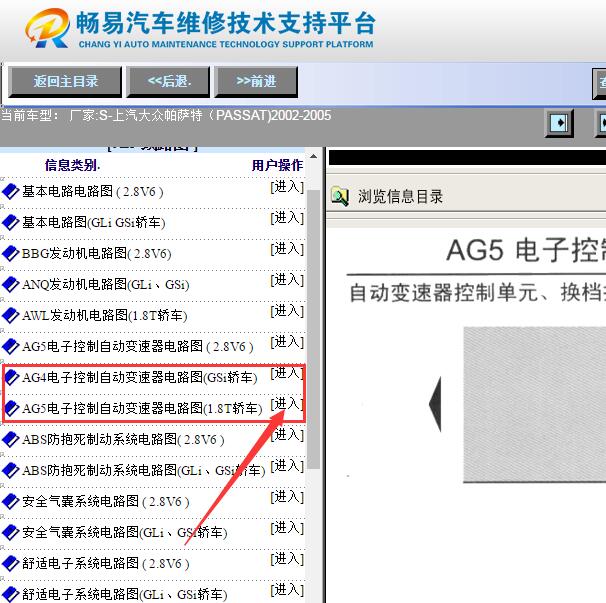Image resolution: width=606 pixels, height=603 pixels.
Task: Click the left list vertical scrollbar thumb
Action: coord(313,329)
